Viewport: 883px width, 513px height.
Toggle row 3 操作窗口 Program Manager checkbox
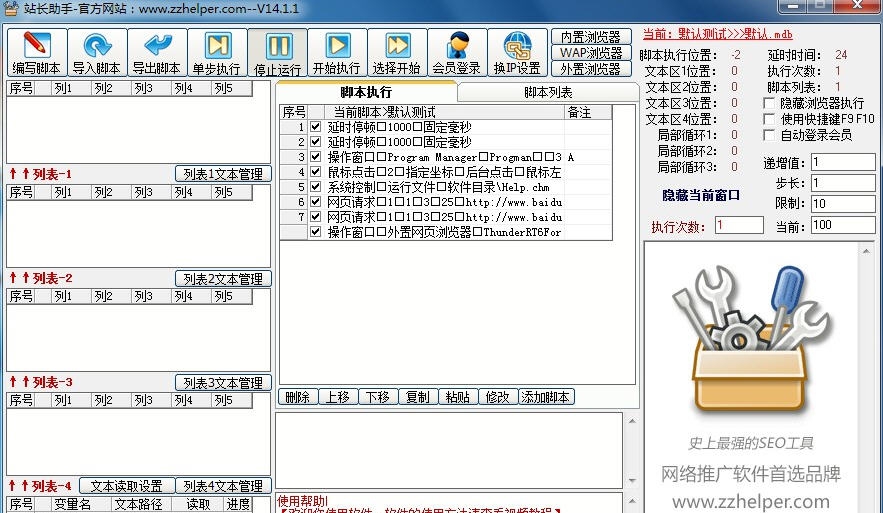pos(315,157)
